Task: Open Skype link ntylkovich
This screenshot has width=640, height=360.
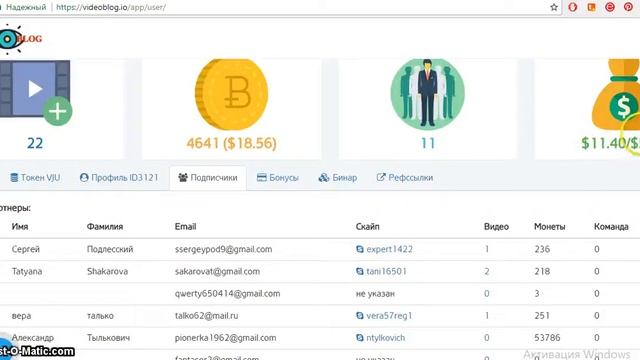Action: point(386,338)
